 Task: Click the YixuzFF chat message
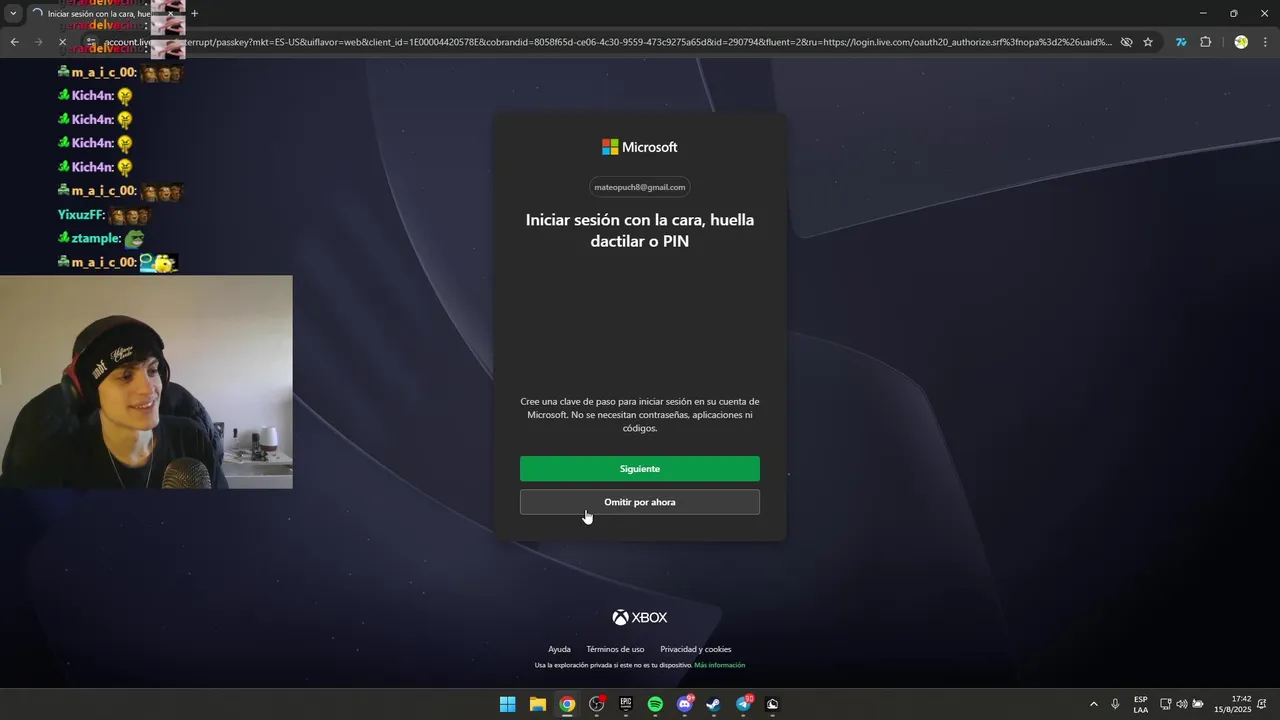click(x=104, y=215)
